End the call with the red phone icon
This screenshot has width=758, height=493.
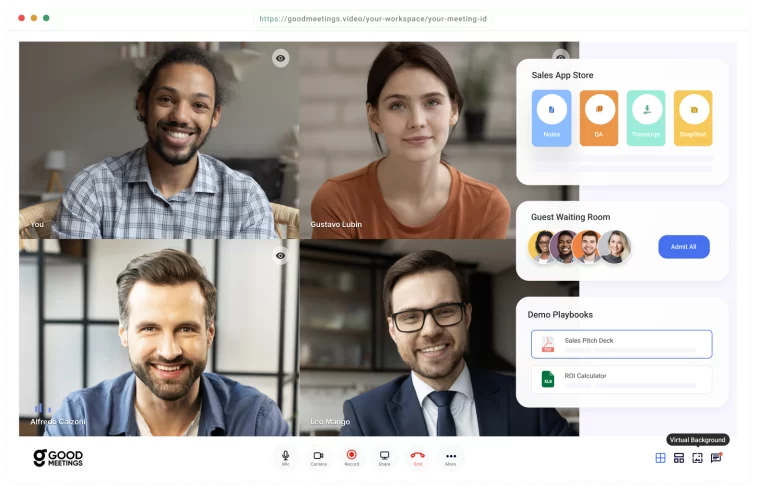click(417, 456)
